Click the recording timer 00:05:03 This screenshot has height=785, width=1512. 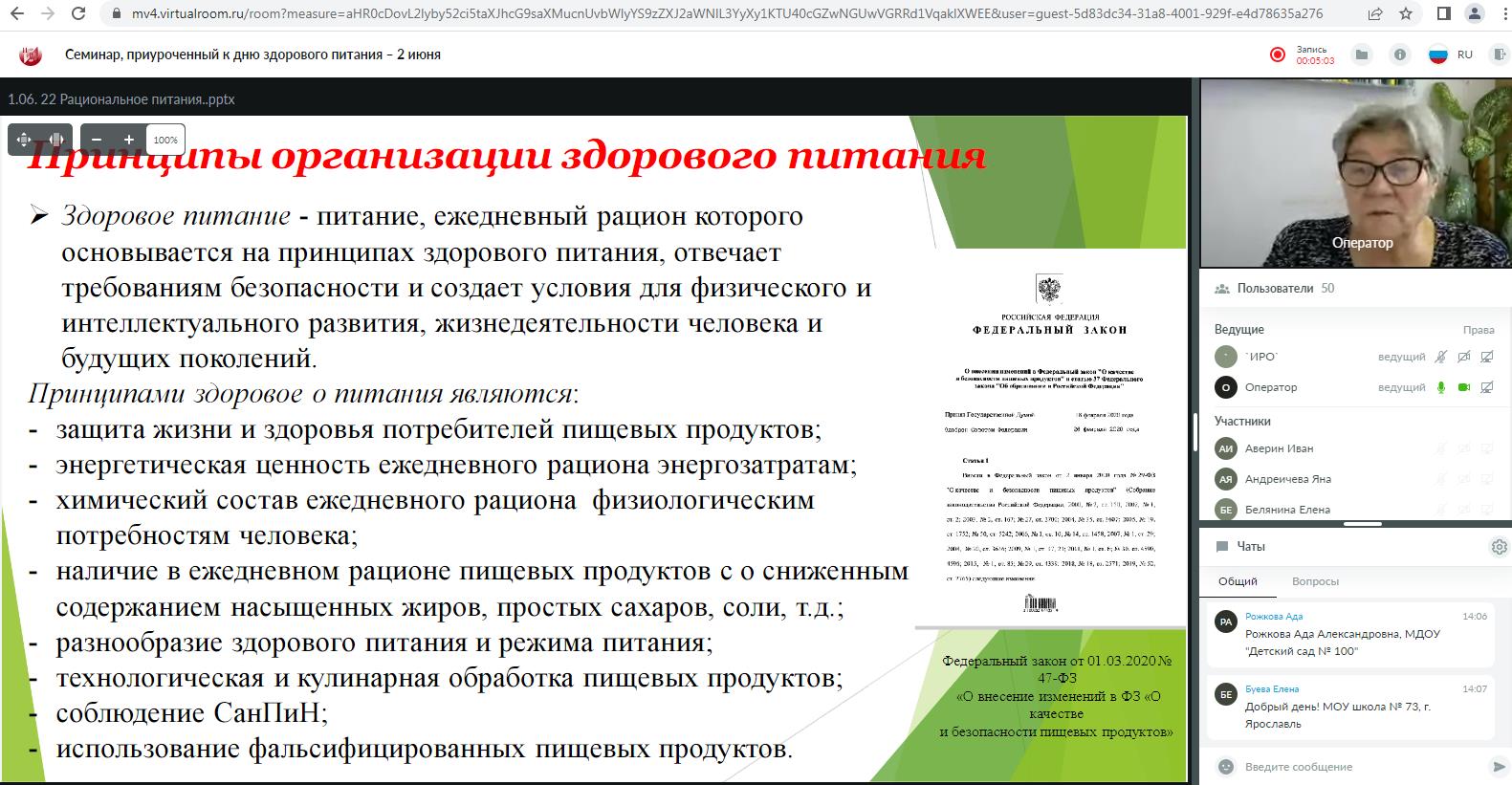click(x=1315, y=60)
